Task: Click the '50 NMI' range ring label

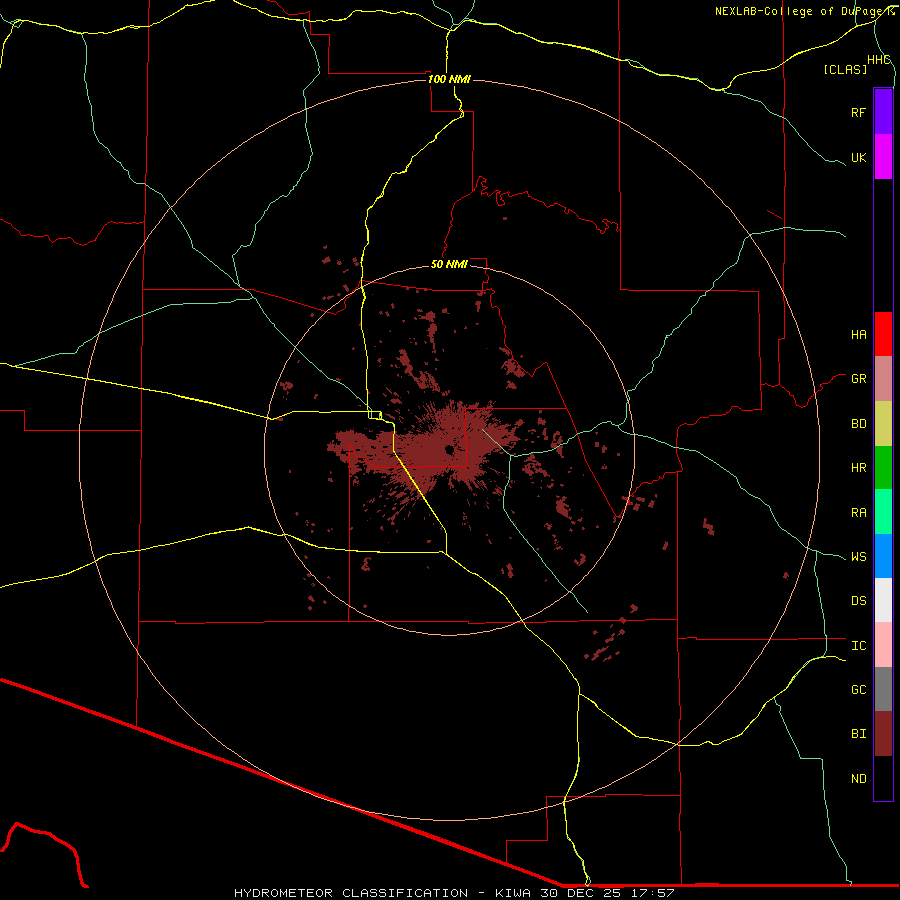Action: (x=449, y=264)
